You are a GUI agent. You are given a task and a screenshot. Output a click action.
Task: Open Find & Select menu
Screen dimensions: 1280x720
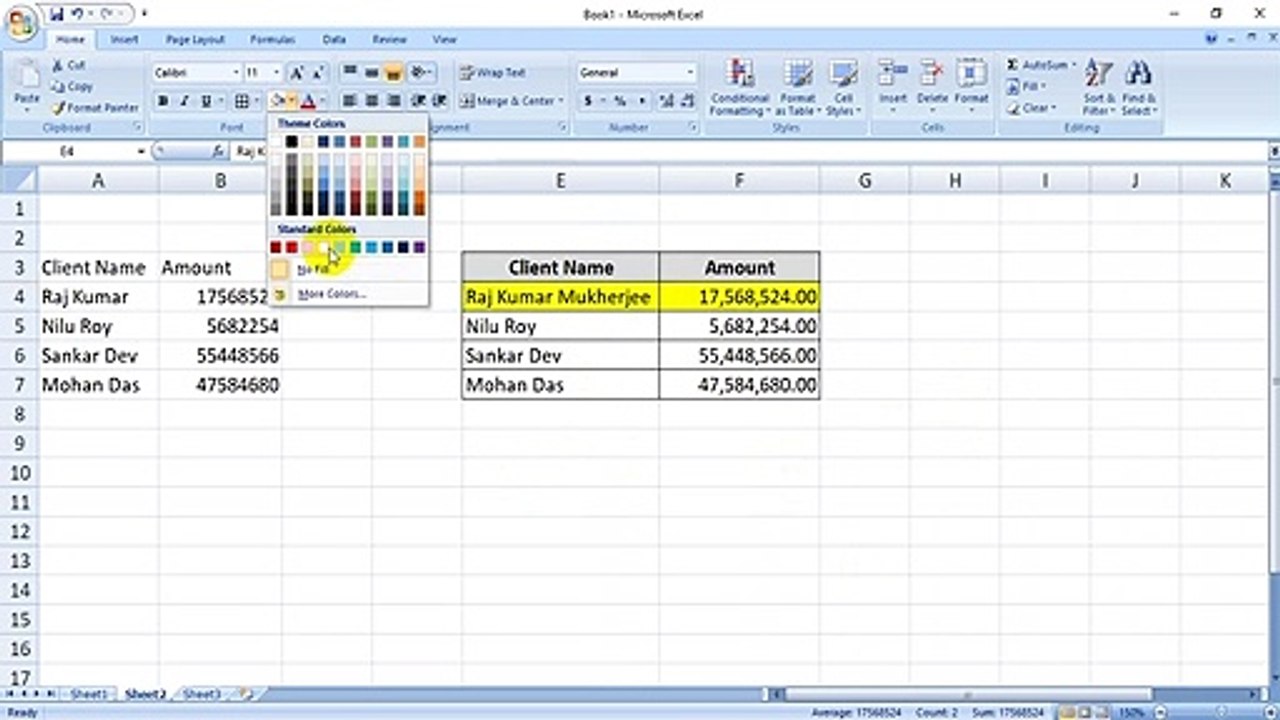[x=1138, y=88]
